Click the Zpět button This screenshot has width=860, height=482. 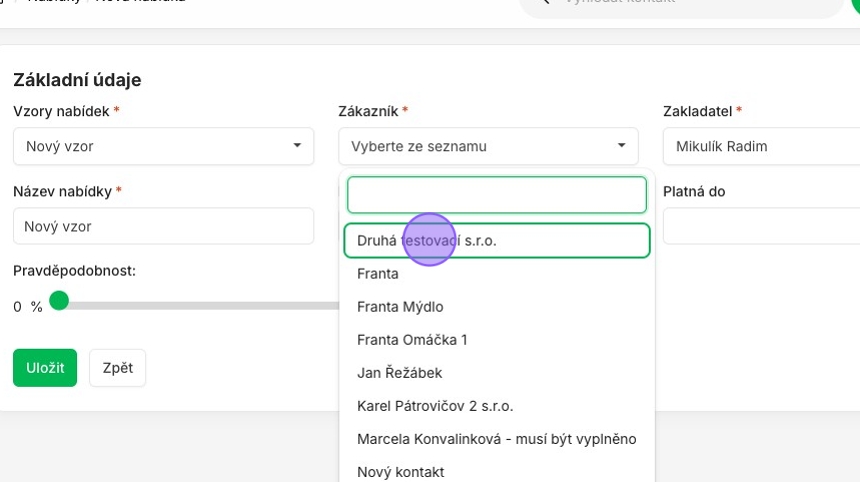click(117, 368)
